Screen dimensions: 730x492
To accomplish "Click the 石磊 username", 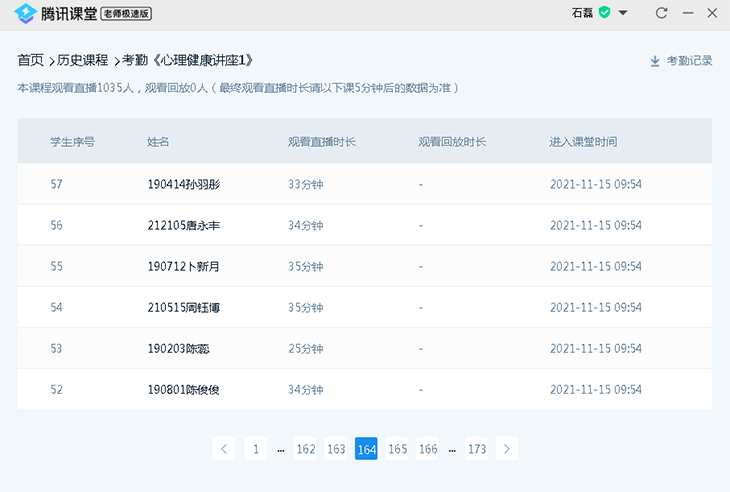I will pyautogui.click(x=582, y=13).
